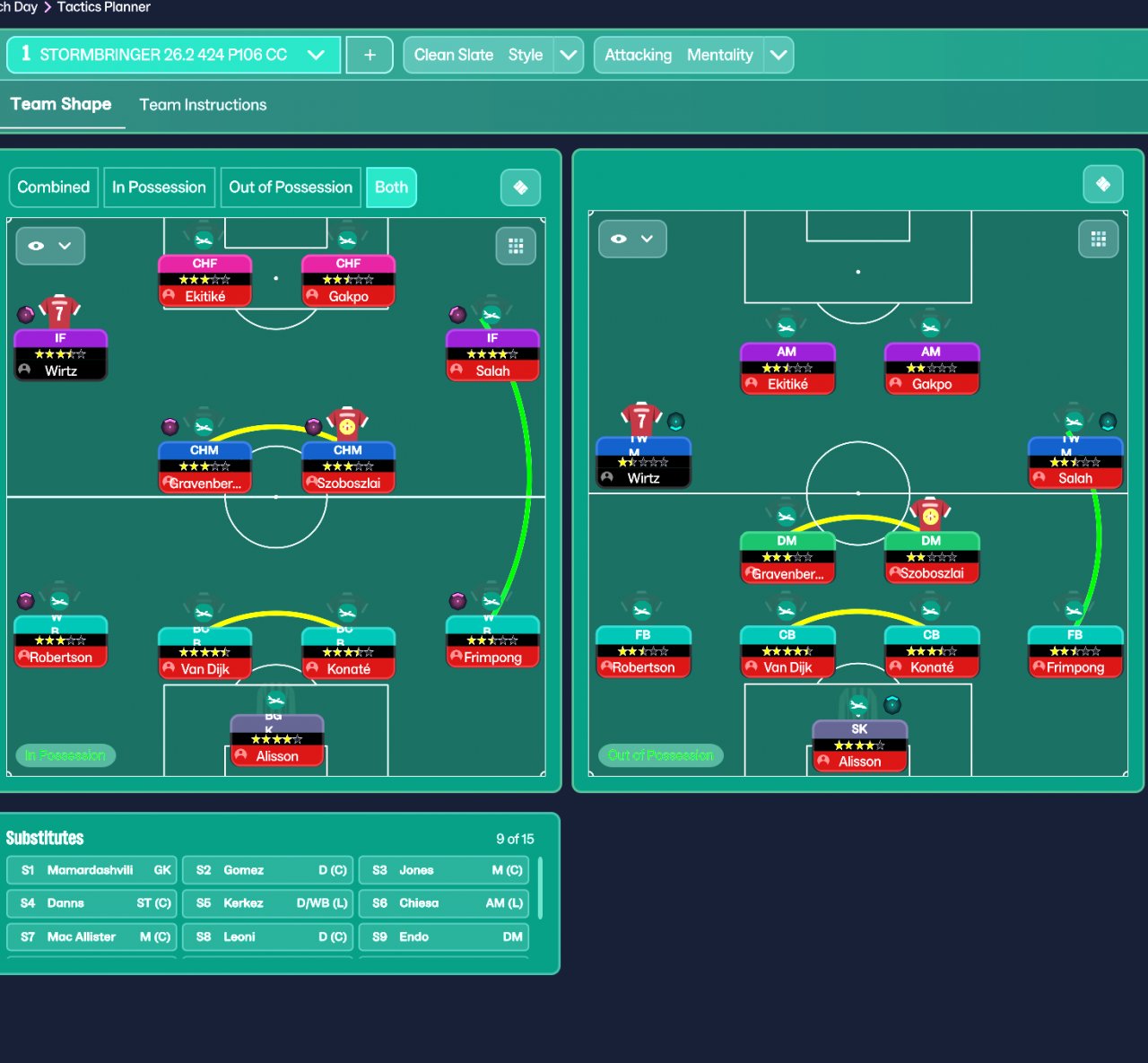Click the teal icon beside Salah on out-of-possession pitch

point(1109,421)
